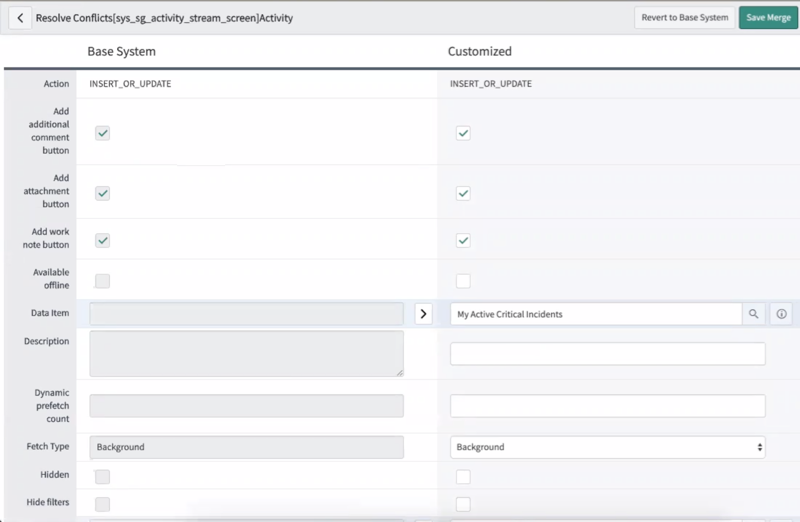Toggle Base System attachment button checkbox
800x522 pixels.
point(103,193)
